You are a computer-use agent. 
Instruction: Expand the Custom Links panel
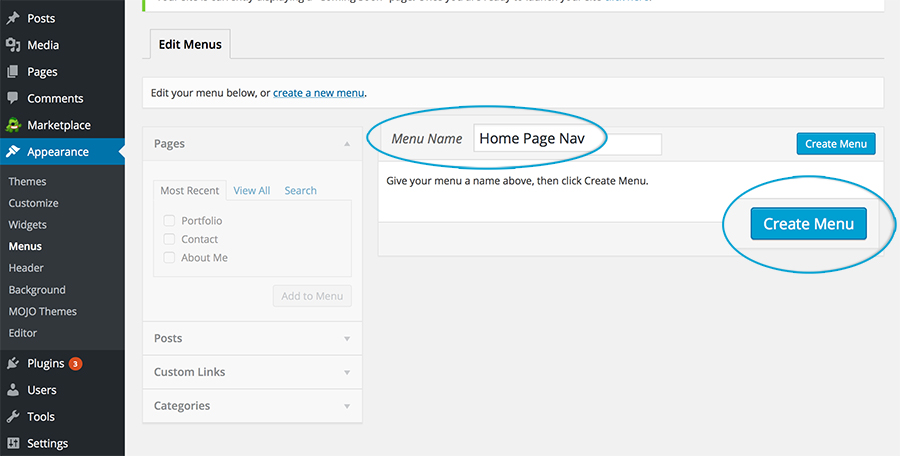coord(347,373)
